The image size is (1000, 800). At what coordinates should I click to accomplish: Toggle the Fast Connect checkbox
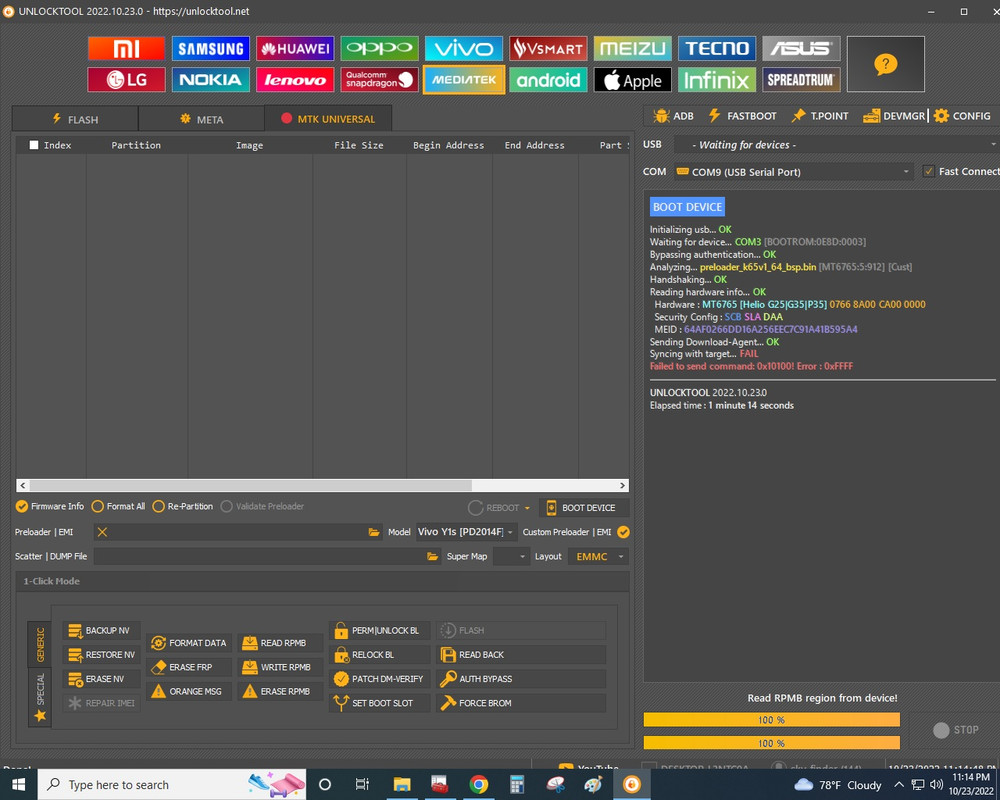pos(929,171)
